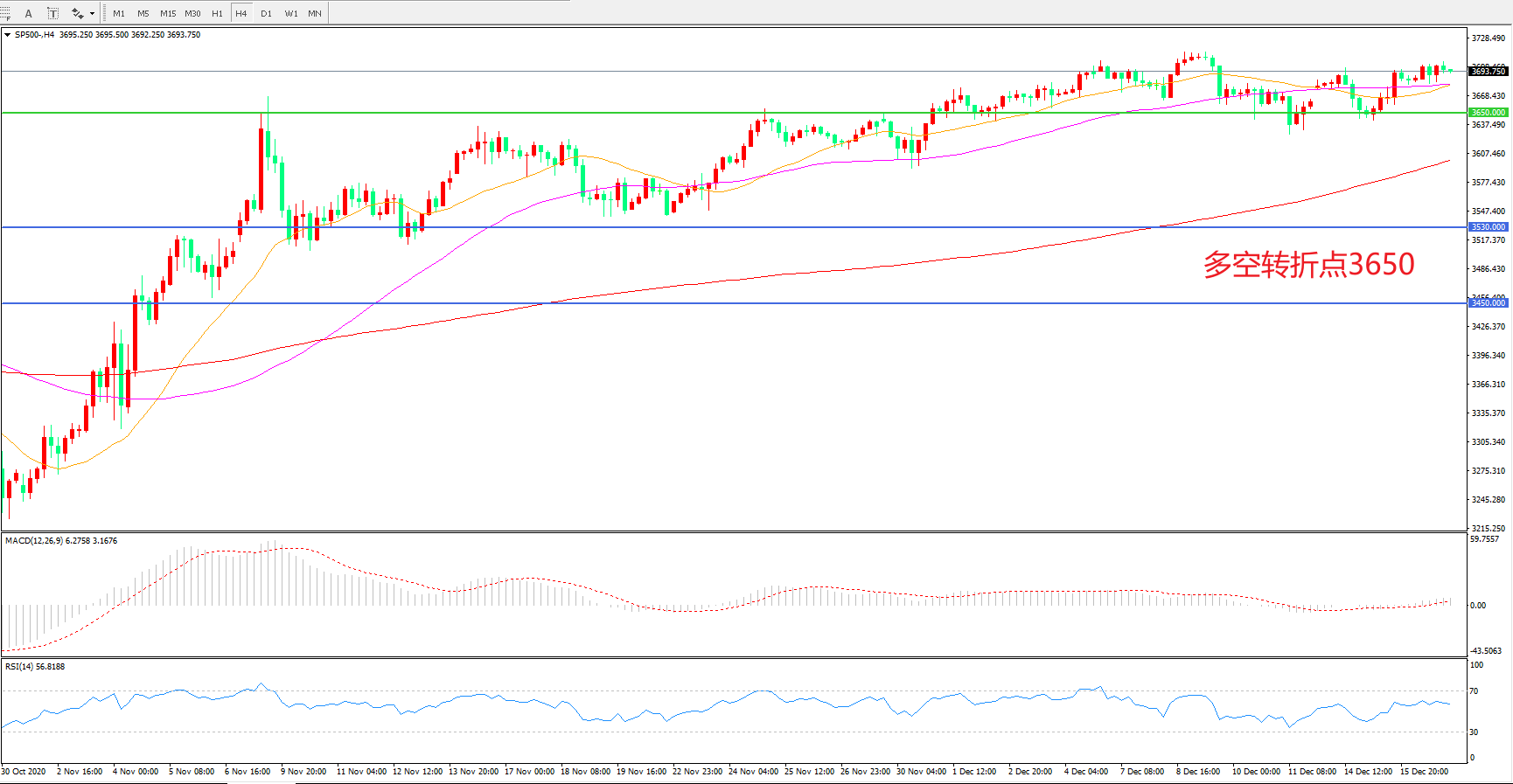This screenshot has height=784, width=1513.
Task: Select the Text Label tool
Action: (52, 13)
